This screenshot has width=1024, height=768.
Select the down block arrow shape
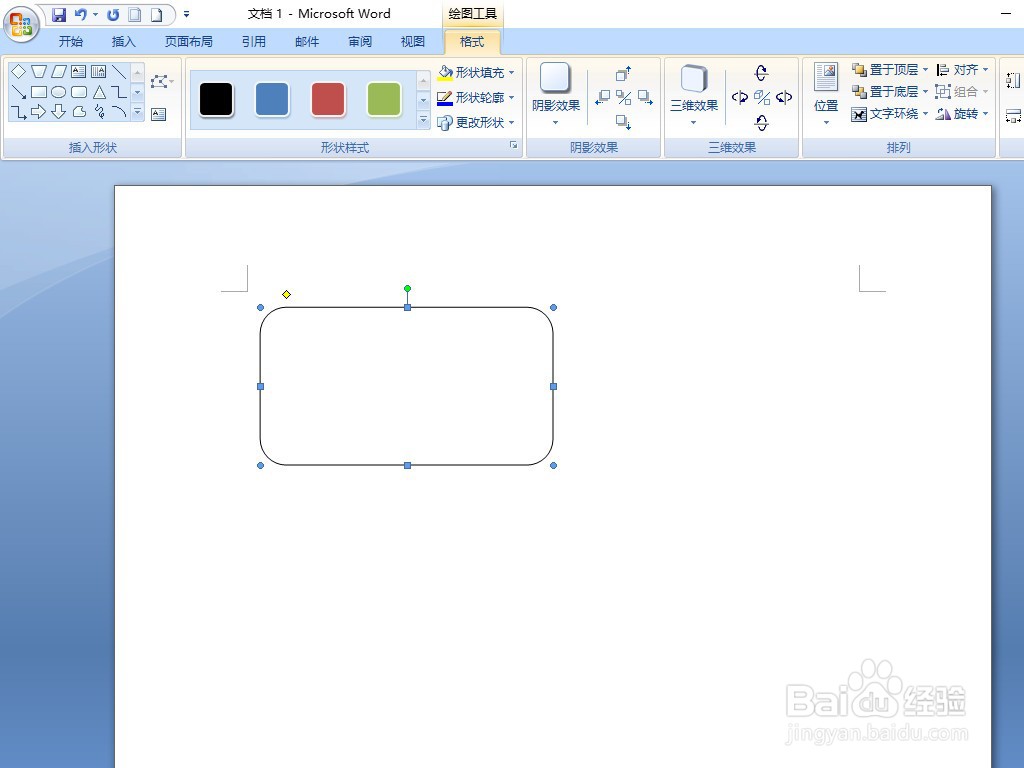point(59,112)
